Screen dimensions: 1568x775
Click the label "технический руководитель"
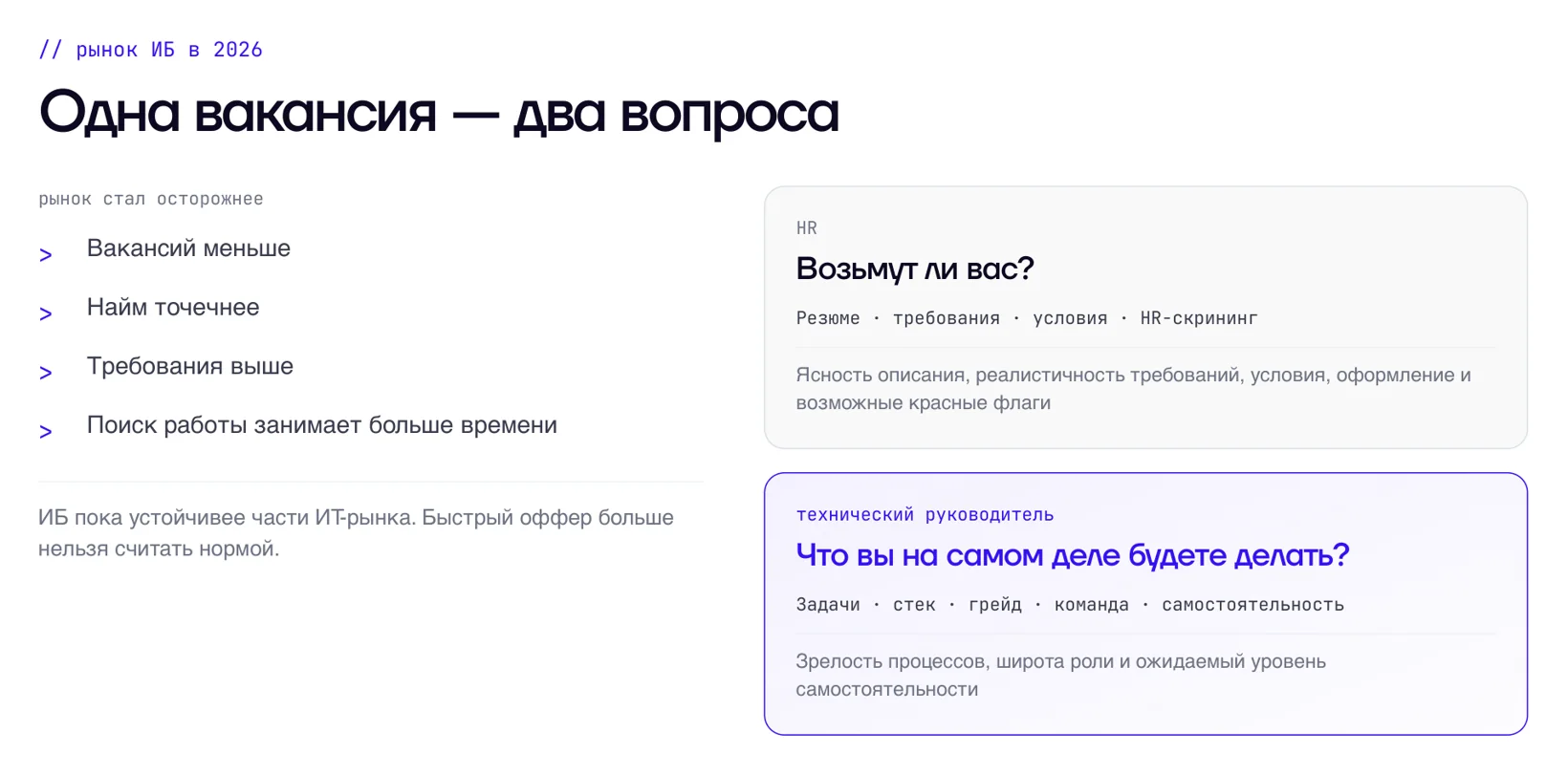coord(925,515)
